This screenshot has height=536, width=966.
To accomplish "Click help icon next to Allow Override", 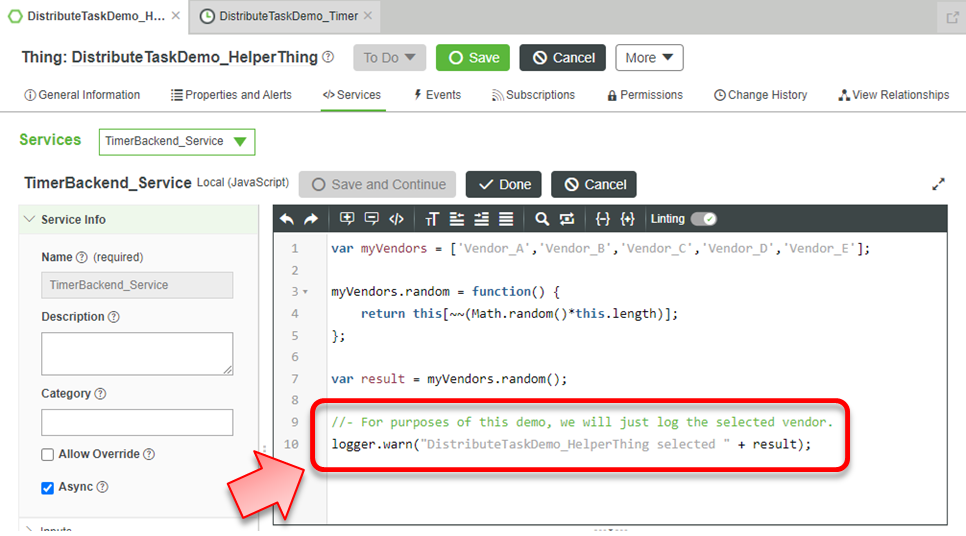I will tap(149, 454).
